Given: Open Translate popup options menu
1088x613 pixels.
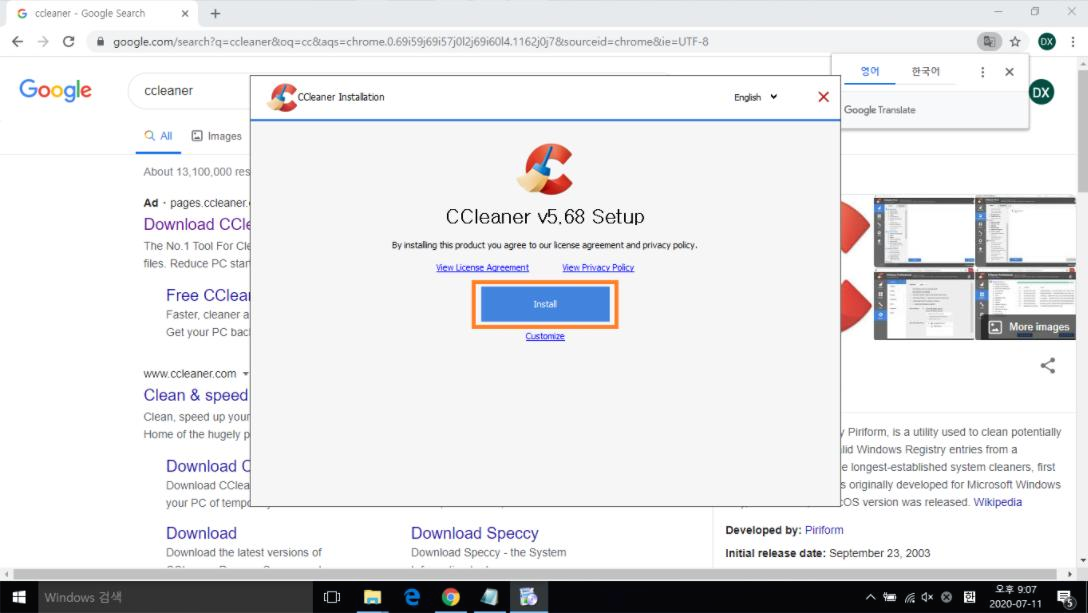Looking at the screenshot, I should (x=982, y=72).
